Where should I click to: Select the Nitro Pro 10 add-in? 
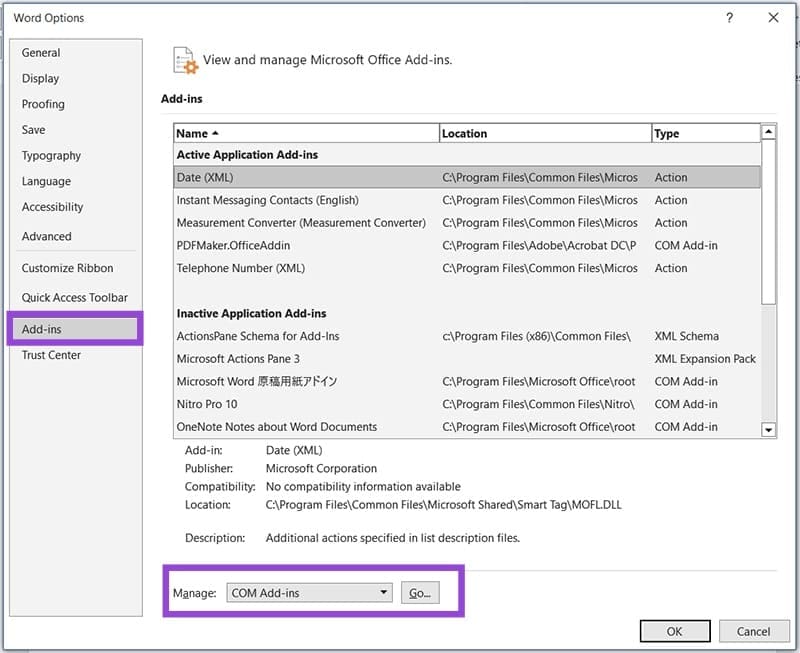[207, 404]
